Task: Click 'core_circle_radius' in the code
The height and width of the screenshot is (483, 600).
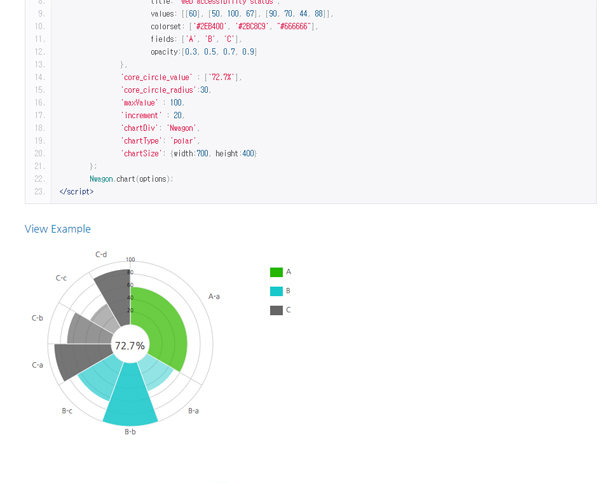Action: point(158,90)
